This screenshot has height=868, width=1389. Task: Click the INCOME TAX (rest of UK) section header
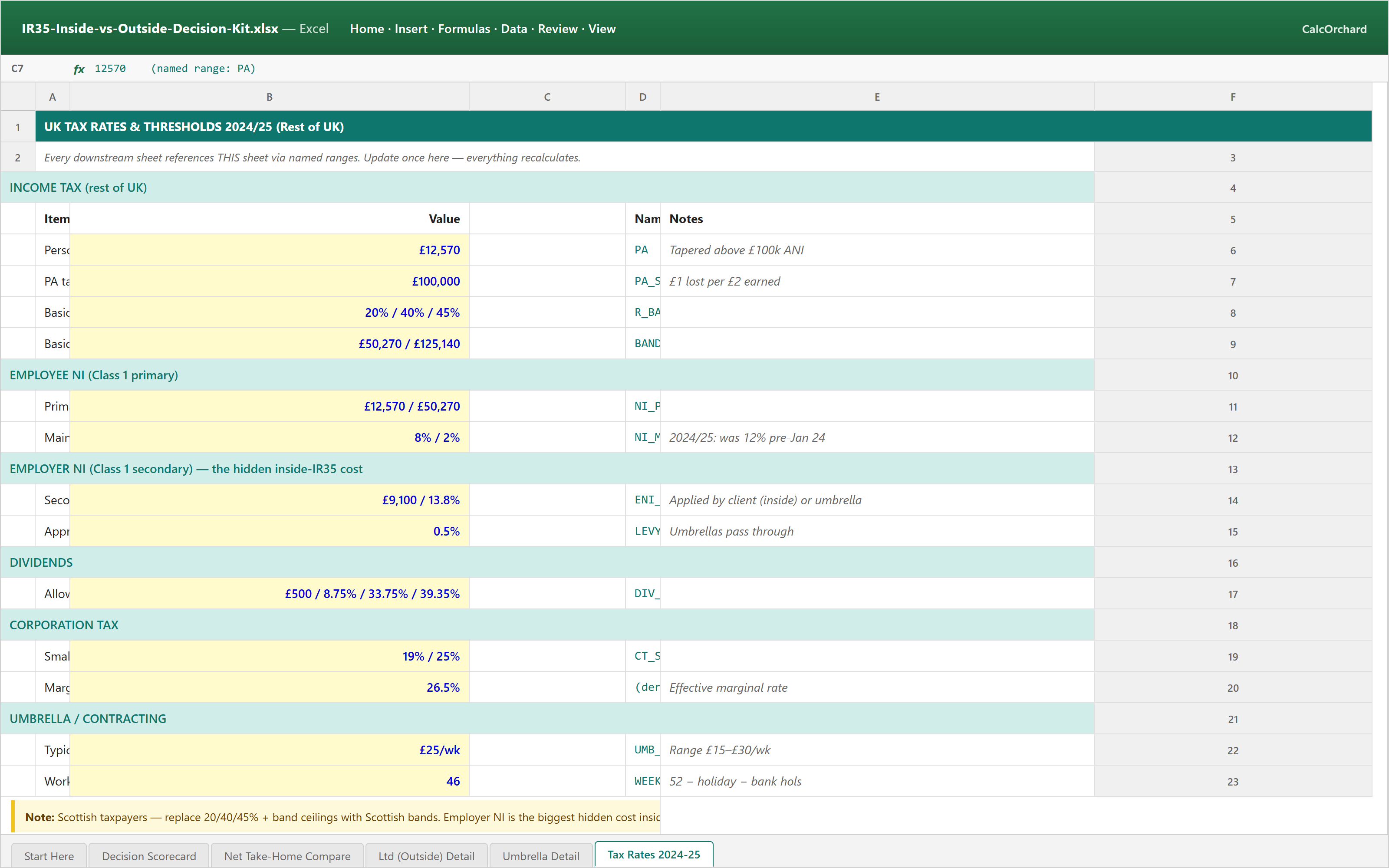click(547, 187)
